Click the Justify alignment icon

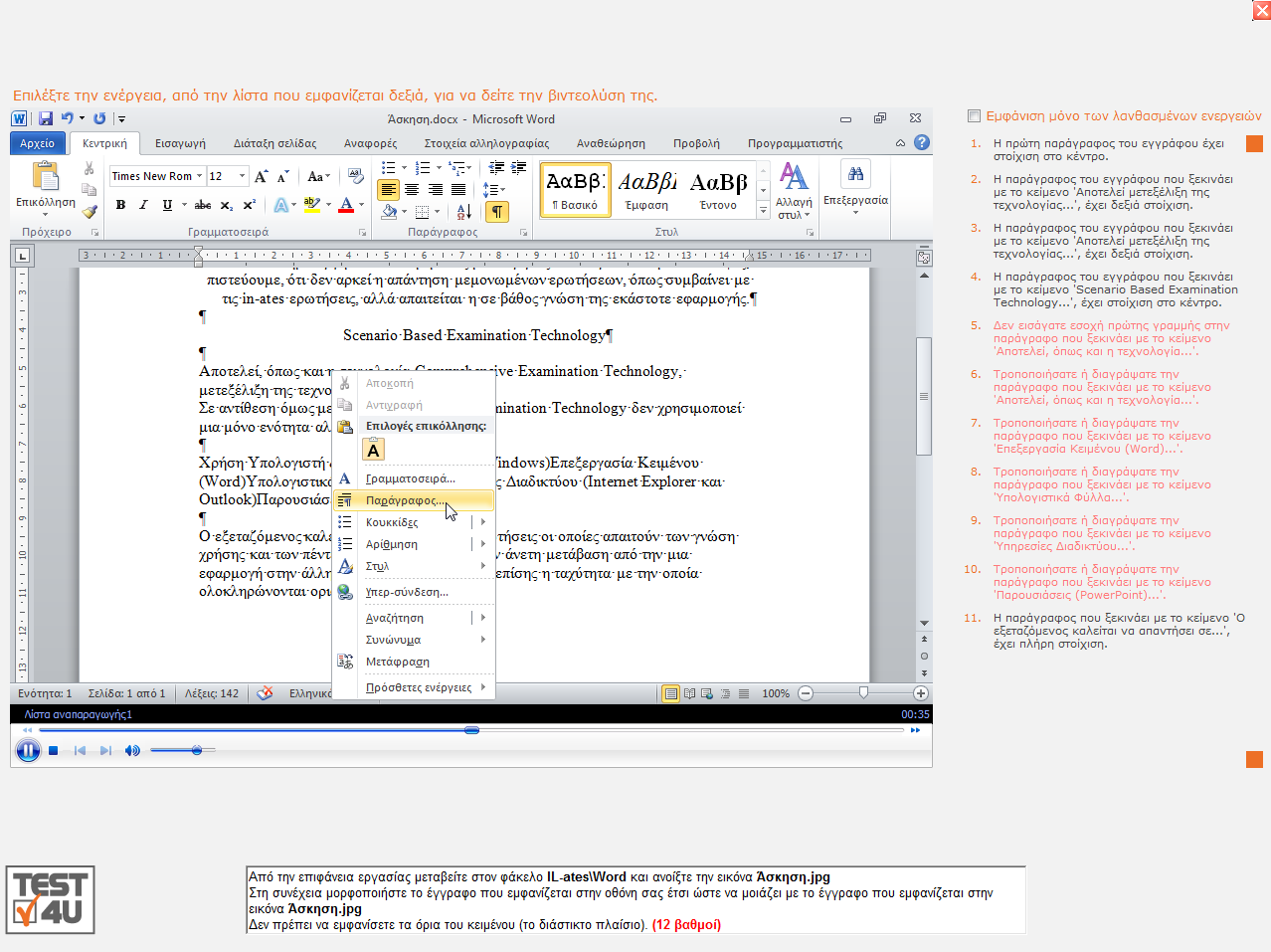point(458,190)
